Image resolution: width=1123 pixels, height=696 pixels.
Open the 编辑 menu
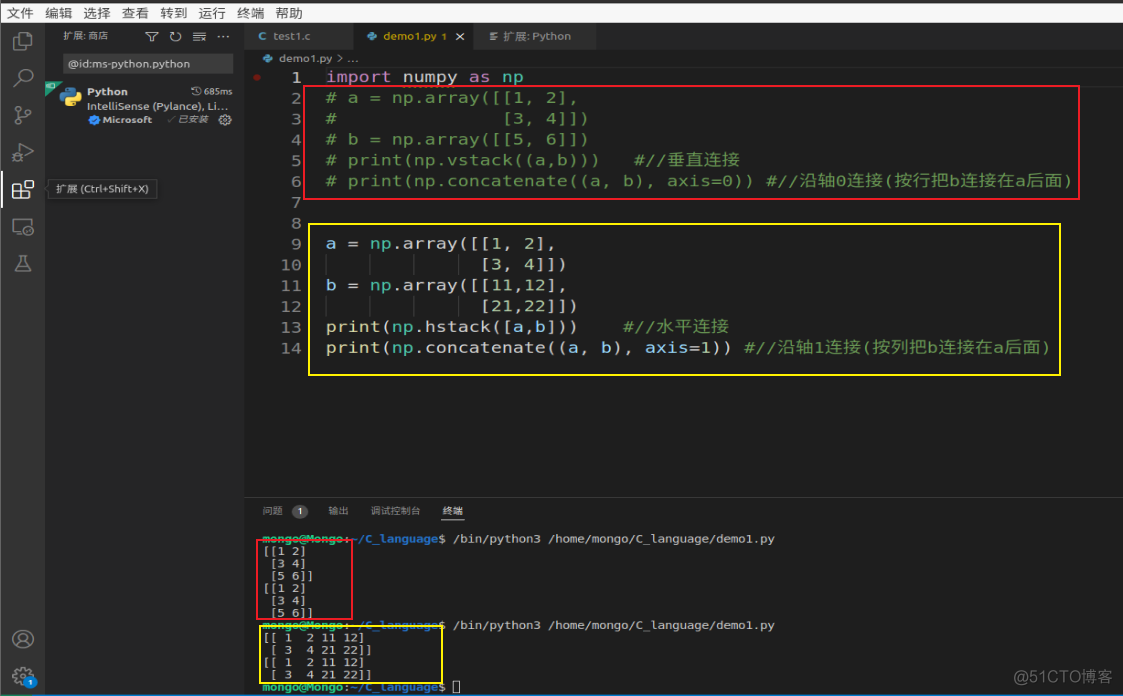click(59, 13)
